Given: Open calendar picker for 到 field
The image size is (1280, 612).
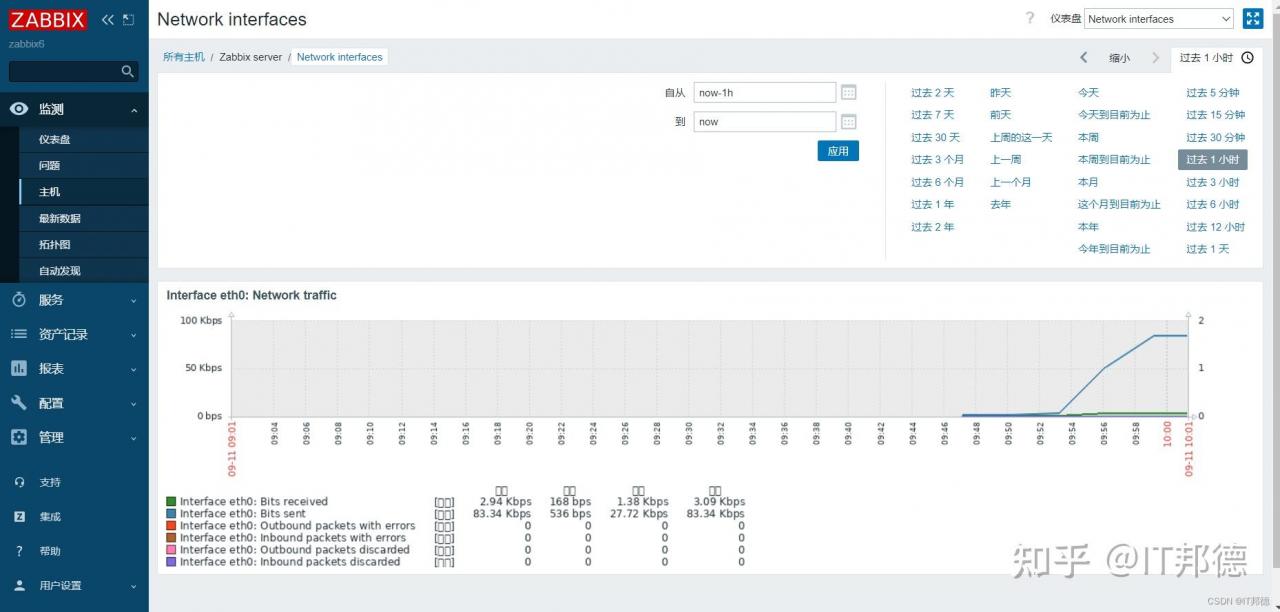Looking at the screenshot, I should click(848, 121).
